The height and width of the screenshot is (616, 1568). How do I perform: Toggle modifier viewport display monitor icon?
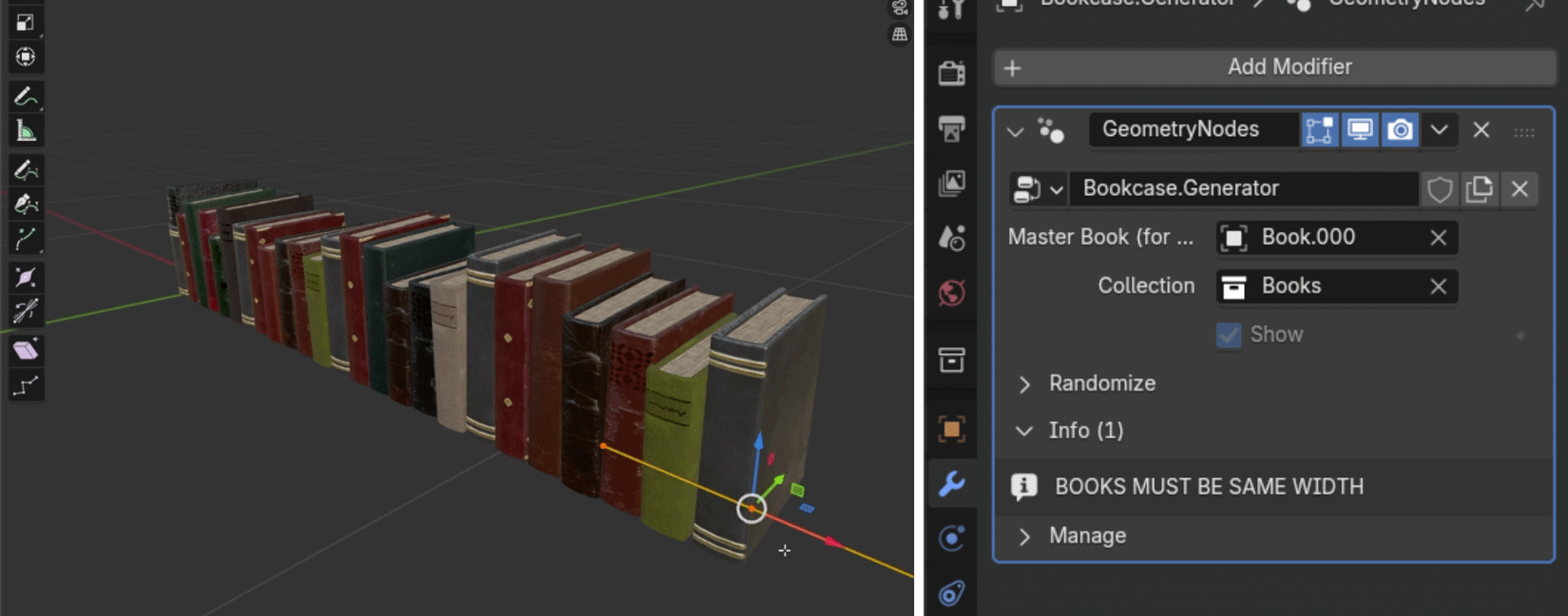[1359, 130]
